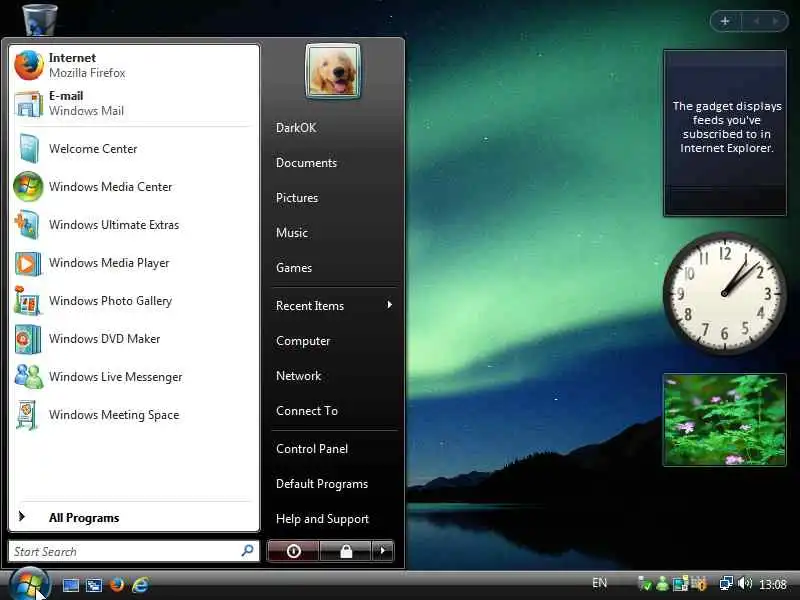Open Mozilla Firefox from the Internet entry
The image size is (800, 600).
tap(134, 65)
